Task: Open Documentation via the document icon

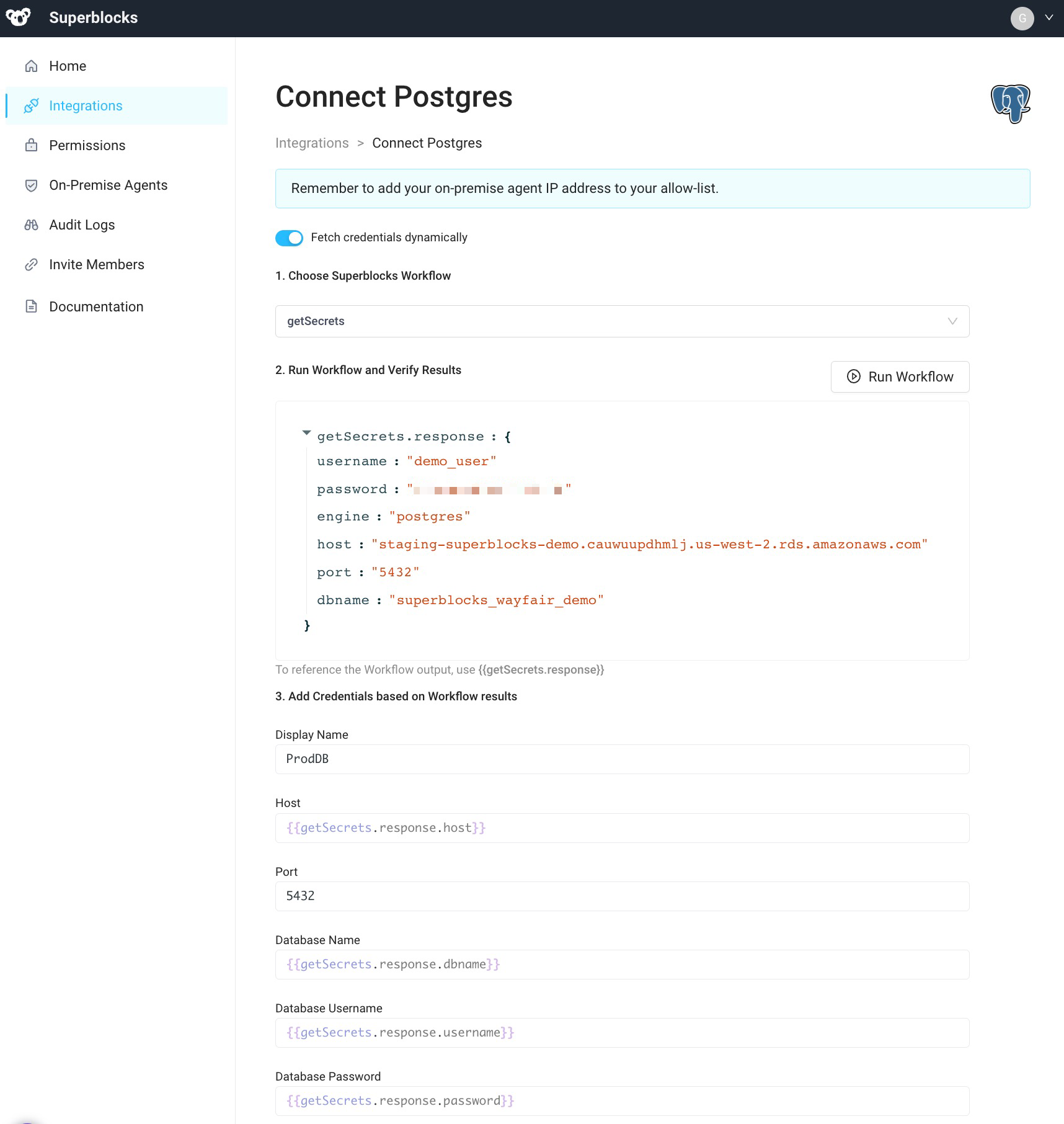Action: coord(32,306)
